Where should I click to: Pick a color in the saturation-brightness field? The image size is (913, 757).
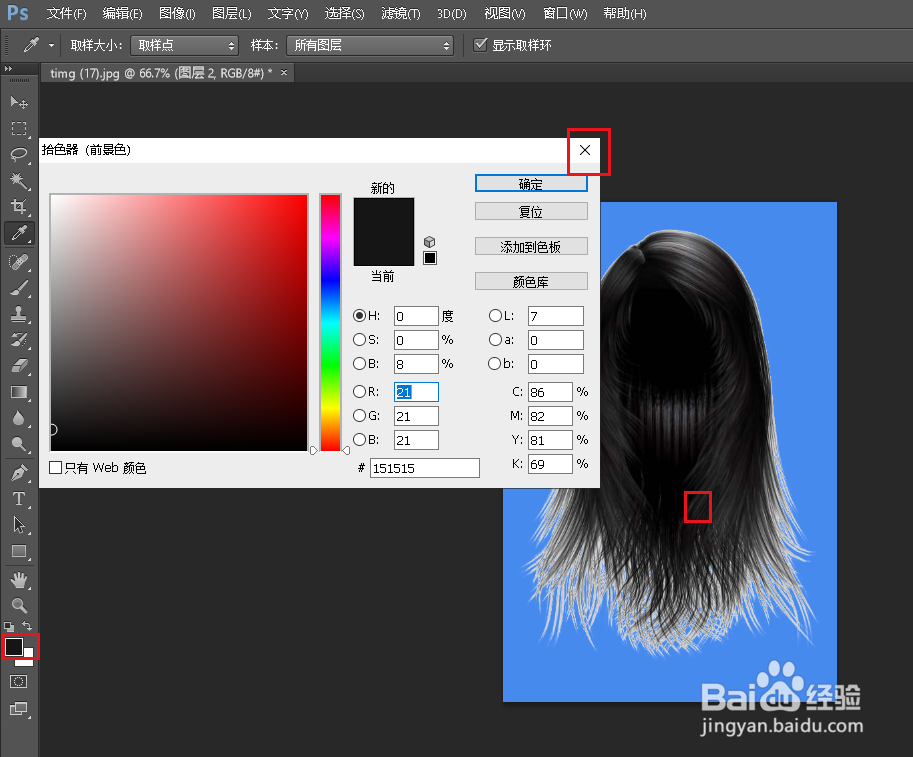point(179,323)
